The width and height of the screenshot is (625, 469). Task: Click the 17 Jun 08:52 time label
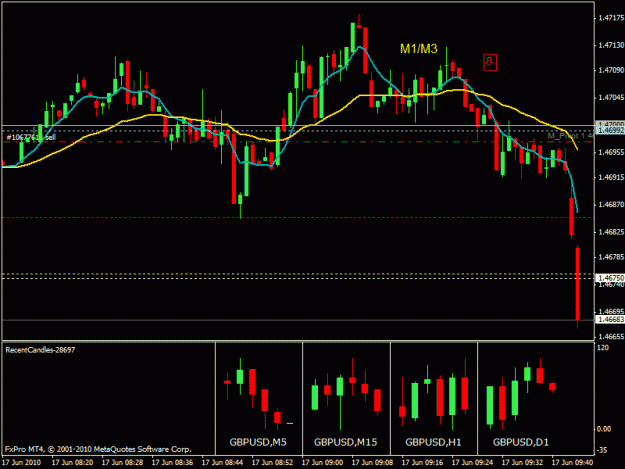(272, 463)
